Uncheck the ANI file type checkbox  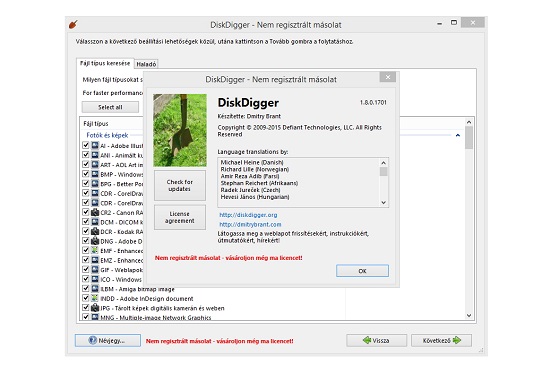(86, 154)
